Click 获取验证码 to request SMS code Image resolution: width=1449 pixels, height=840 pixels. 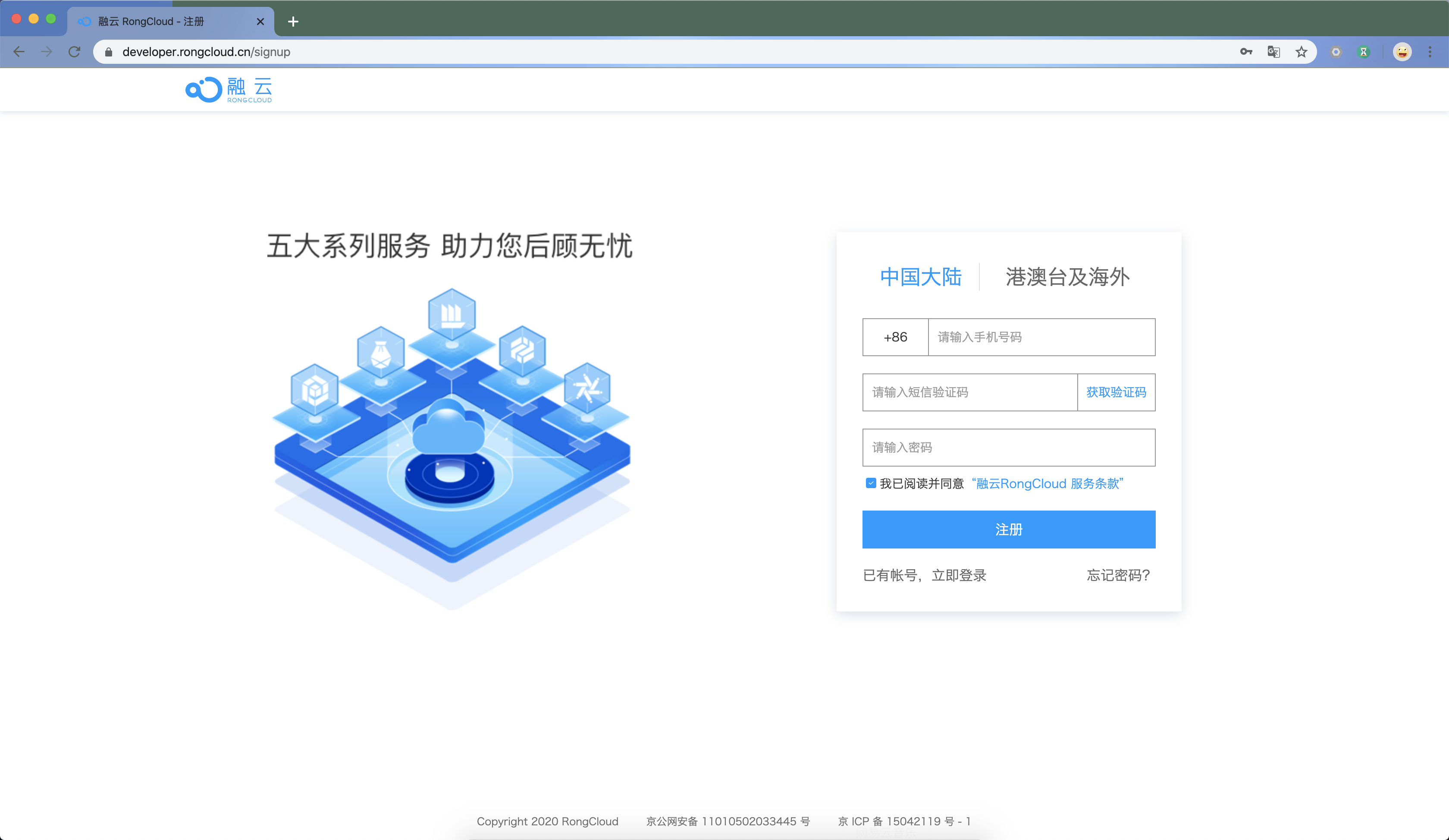click(1116, 392)
